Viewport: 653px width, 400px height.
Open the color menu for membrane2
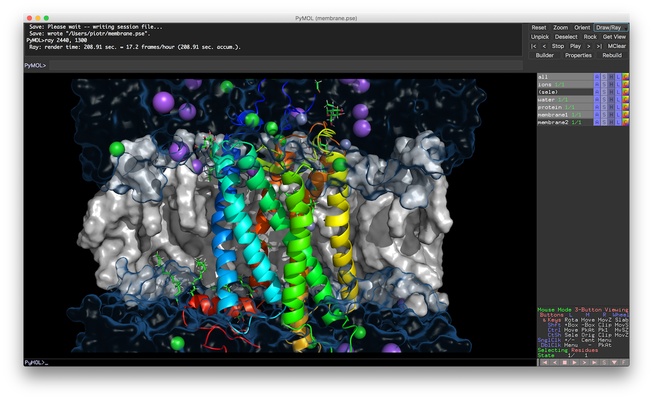click(625, 122)
